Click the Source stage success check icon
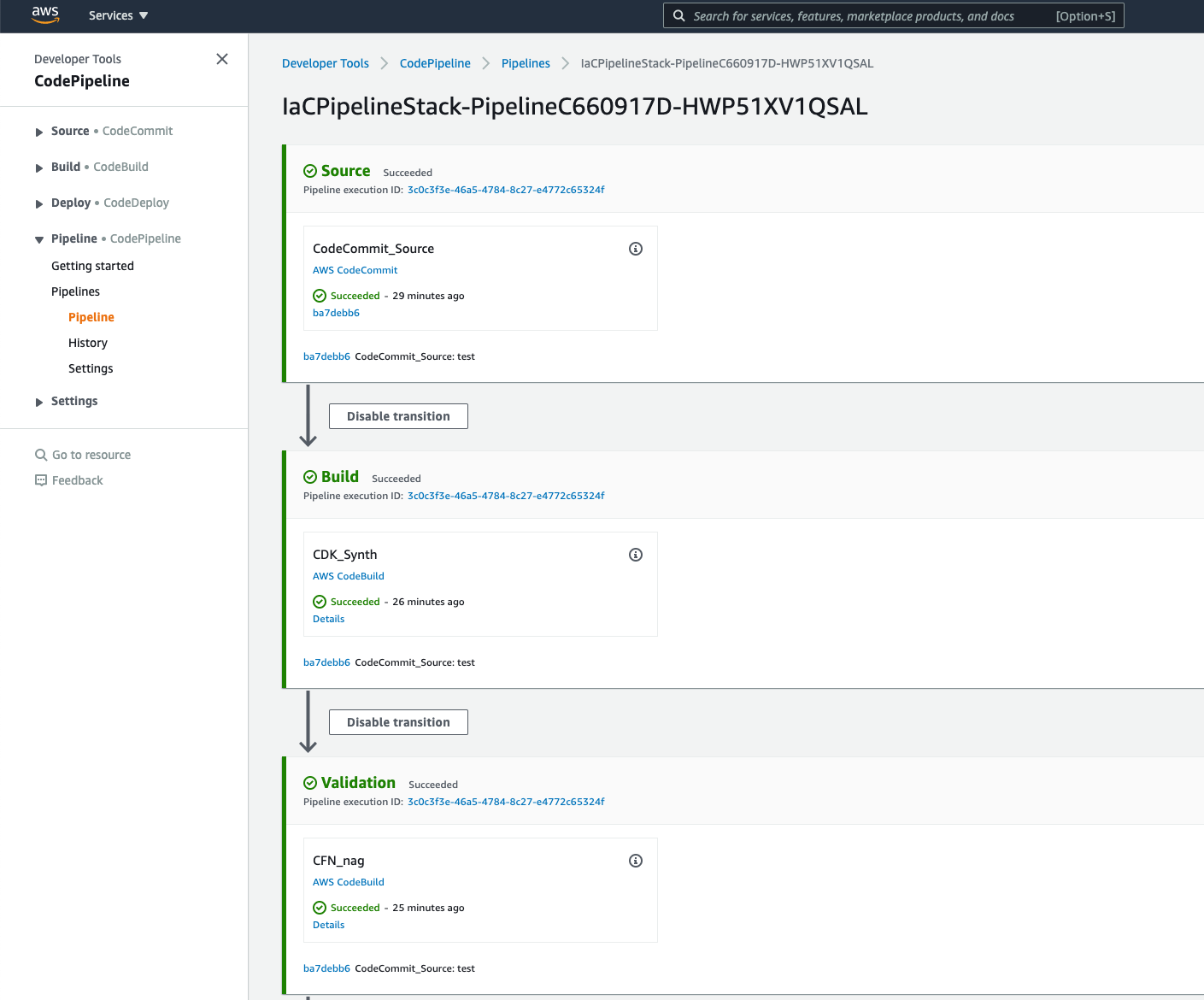 (x=310, y=171)
